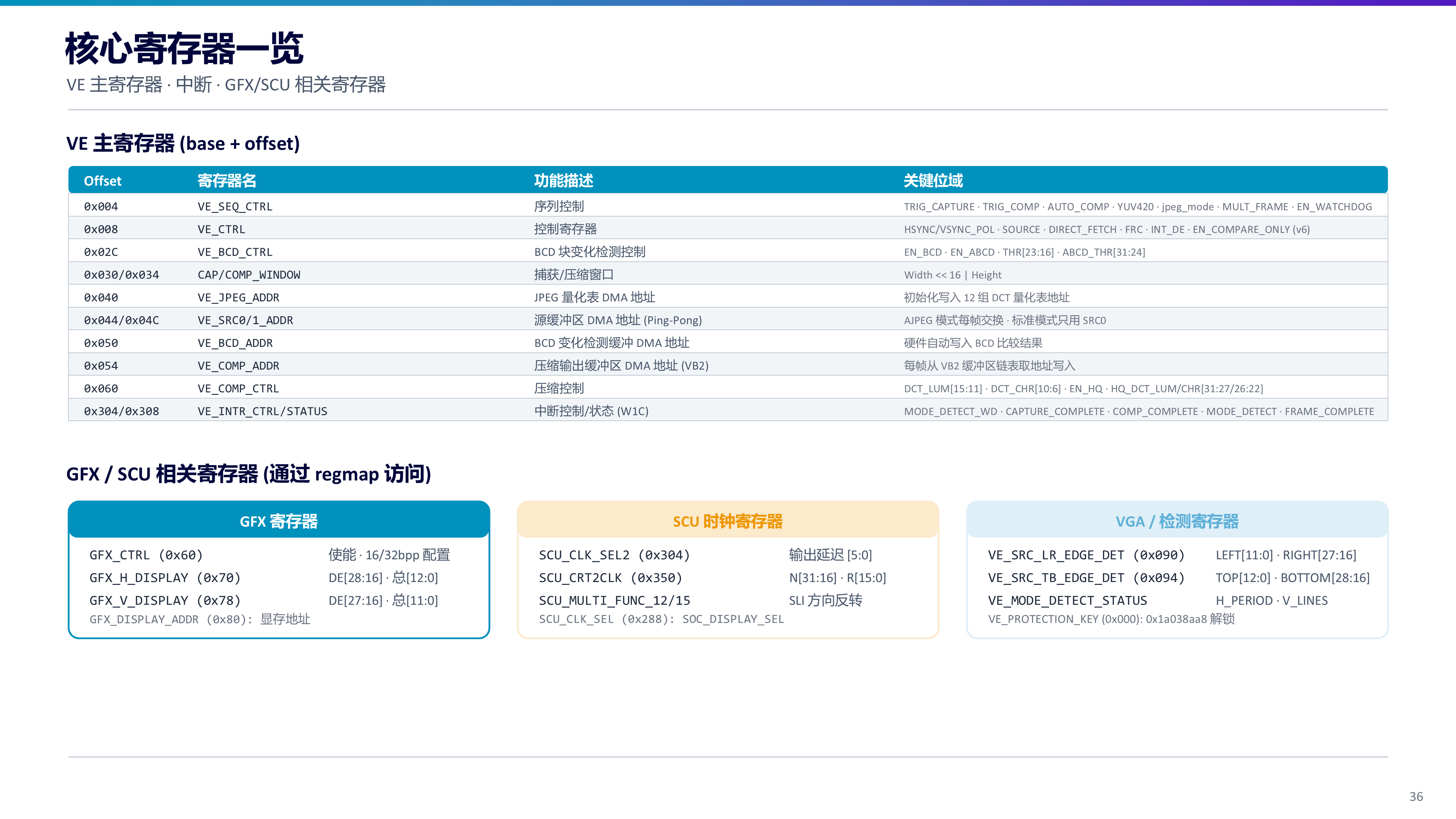1456x819 pixels.
Task: Click the slide title 核心寄存器一览
Action: 184,49
